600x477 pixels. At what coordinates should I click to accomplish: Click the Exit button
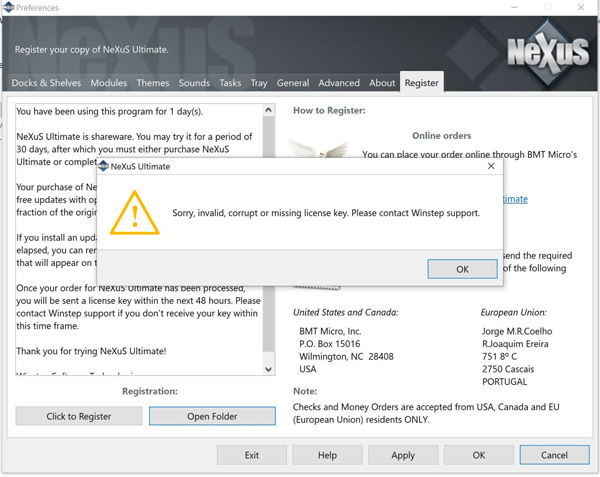click(x=252, y=455)
